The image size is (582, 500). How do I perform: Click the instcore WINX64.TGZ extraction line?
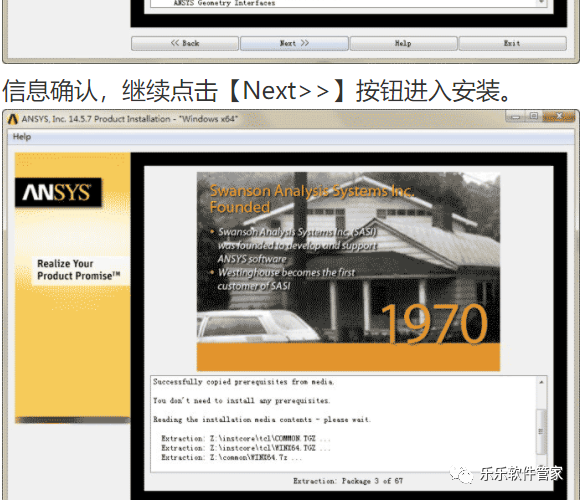[x=246, y=448]
